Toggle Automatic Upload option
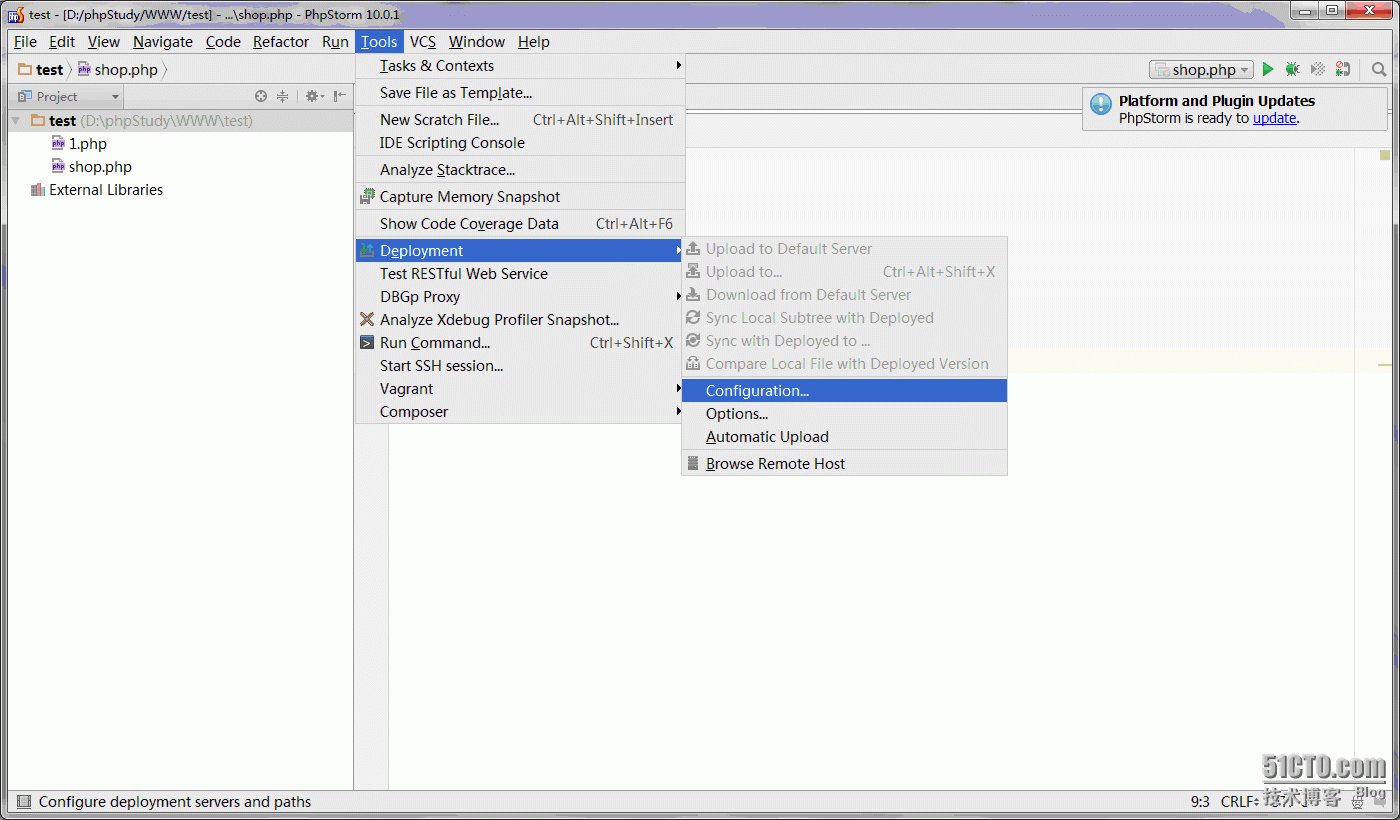 (x=844, y=436)
